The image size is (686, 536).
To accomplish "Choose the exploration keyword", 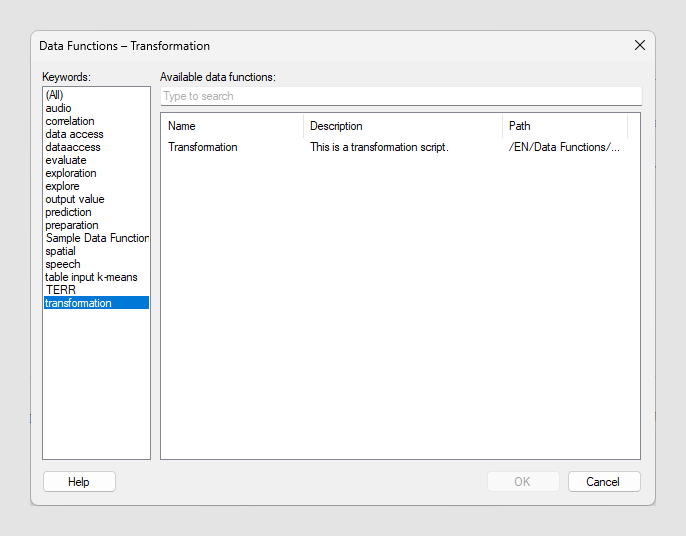I will 71,173.
